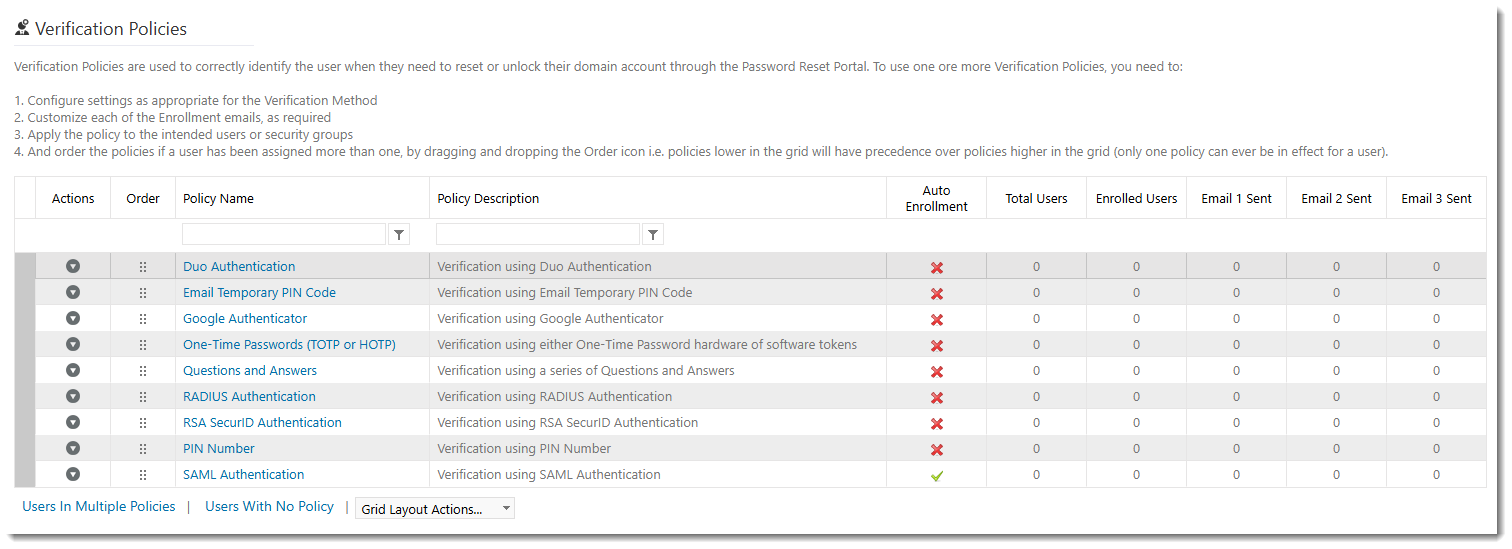The width and height of the screenshot is (1512, 549).
Task: Toggle auto enrollment red X for RSA SecurID
Action: (x=937, y=424)
